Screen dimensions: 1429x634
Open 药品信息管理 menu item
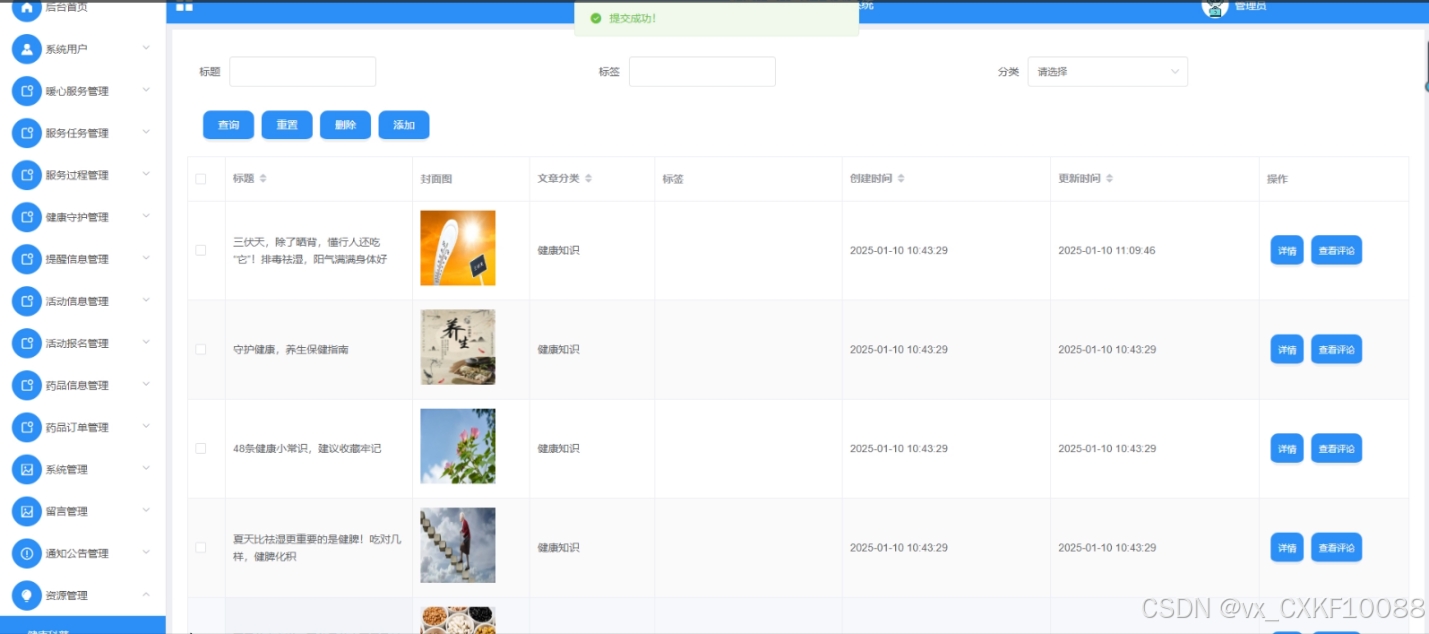83,385
